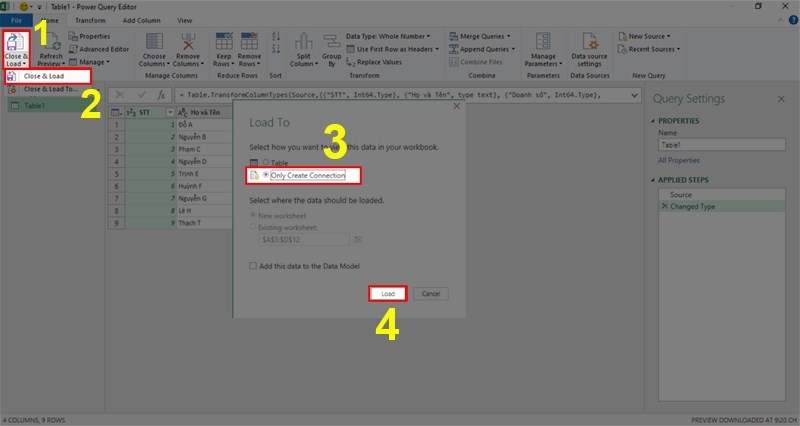This screenshot has height=426, width=800.
Task: Click the Remove Rows icon
Action: point(249,42)
